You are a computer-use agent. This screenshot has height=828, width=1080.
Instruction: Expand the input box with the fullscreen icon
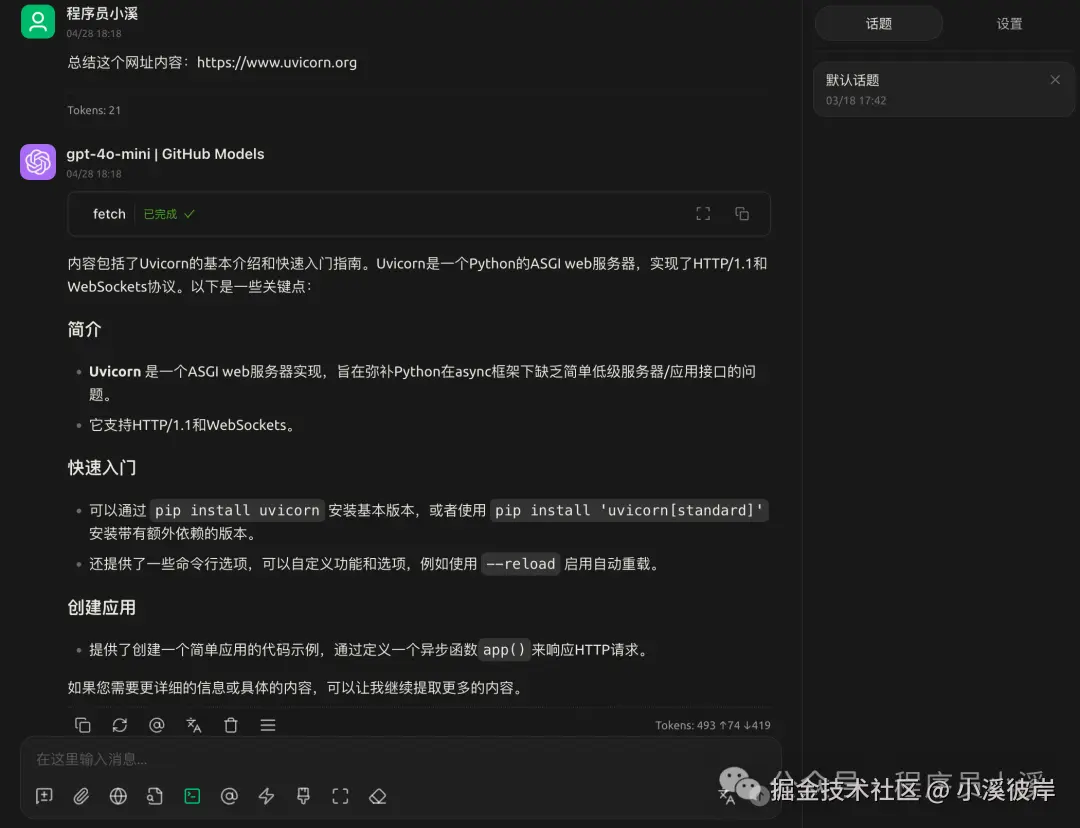(340, 796)
